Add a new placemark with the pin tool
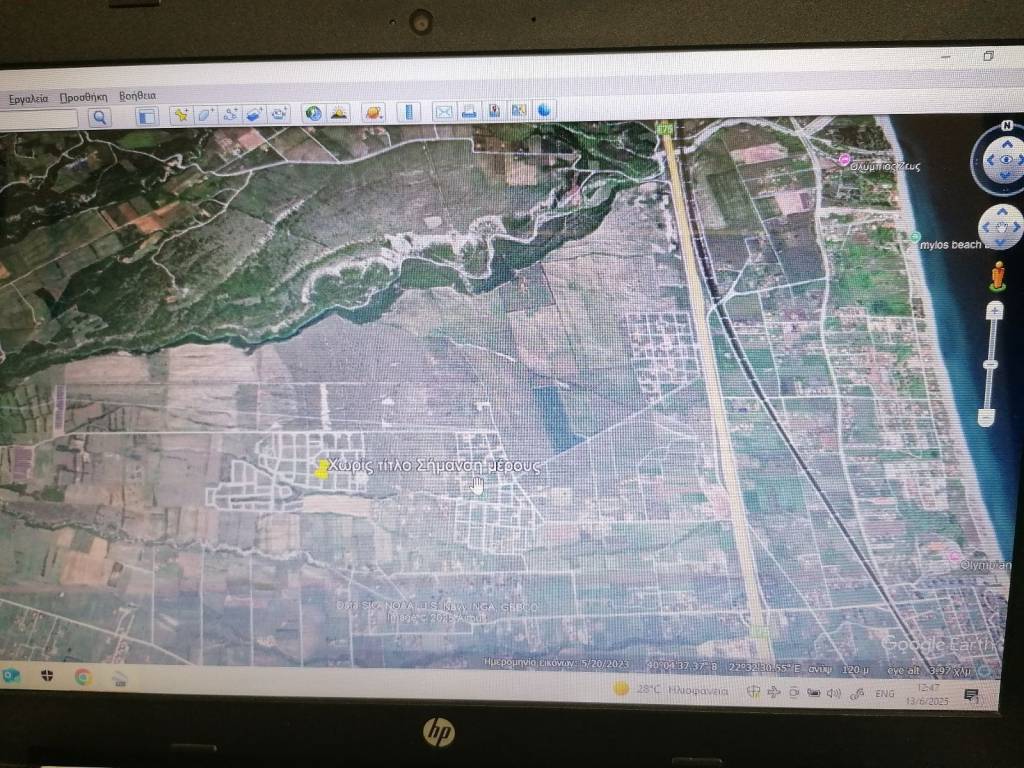The width and height of the screenshot is (1024, 768). click(181, 115)
